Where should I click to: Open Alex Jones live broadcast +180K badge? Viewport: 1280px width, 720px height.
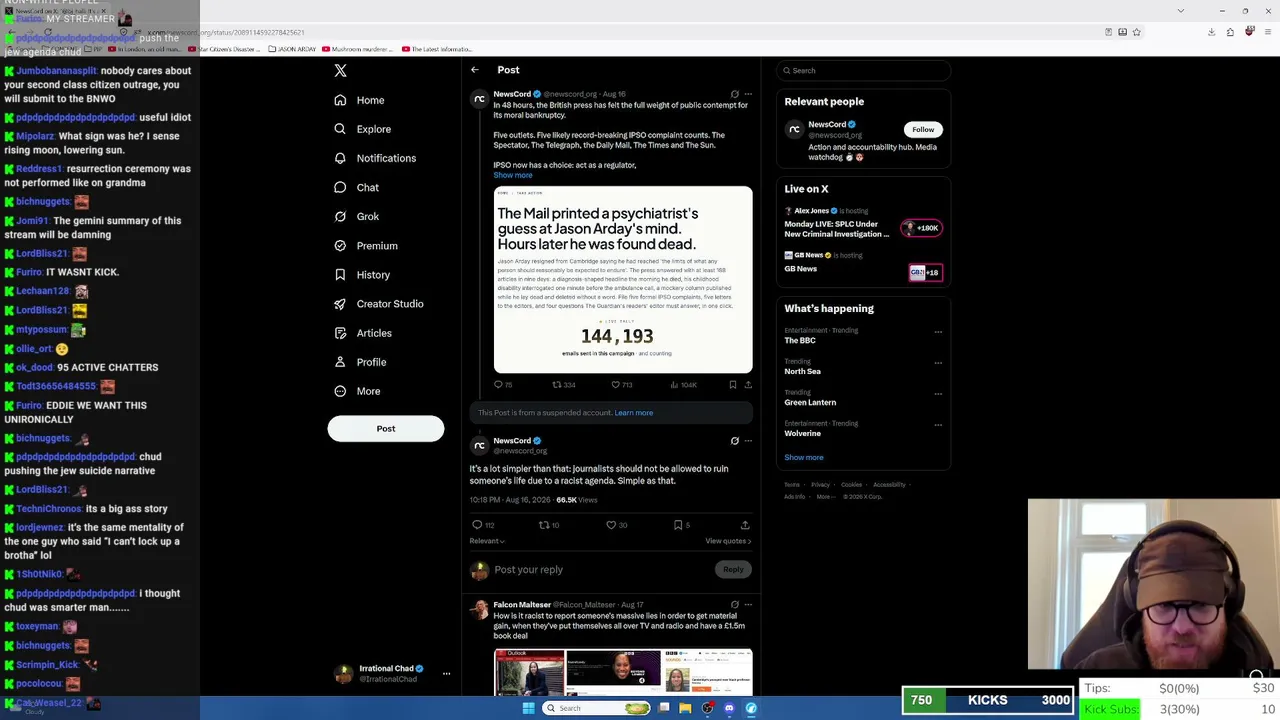921,228
